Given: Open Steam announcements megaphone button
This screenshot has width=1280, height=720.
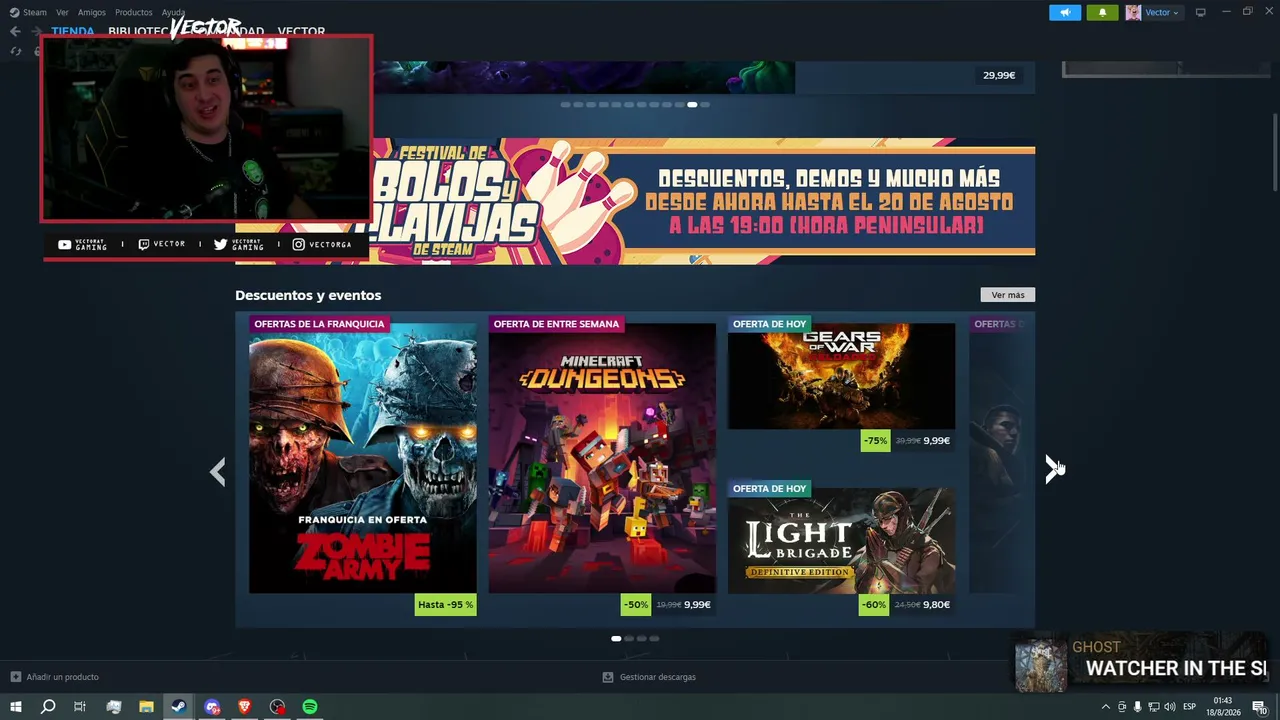Looking at the screenshot, I should point(1065,12).
